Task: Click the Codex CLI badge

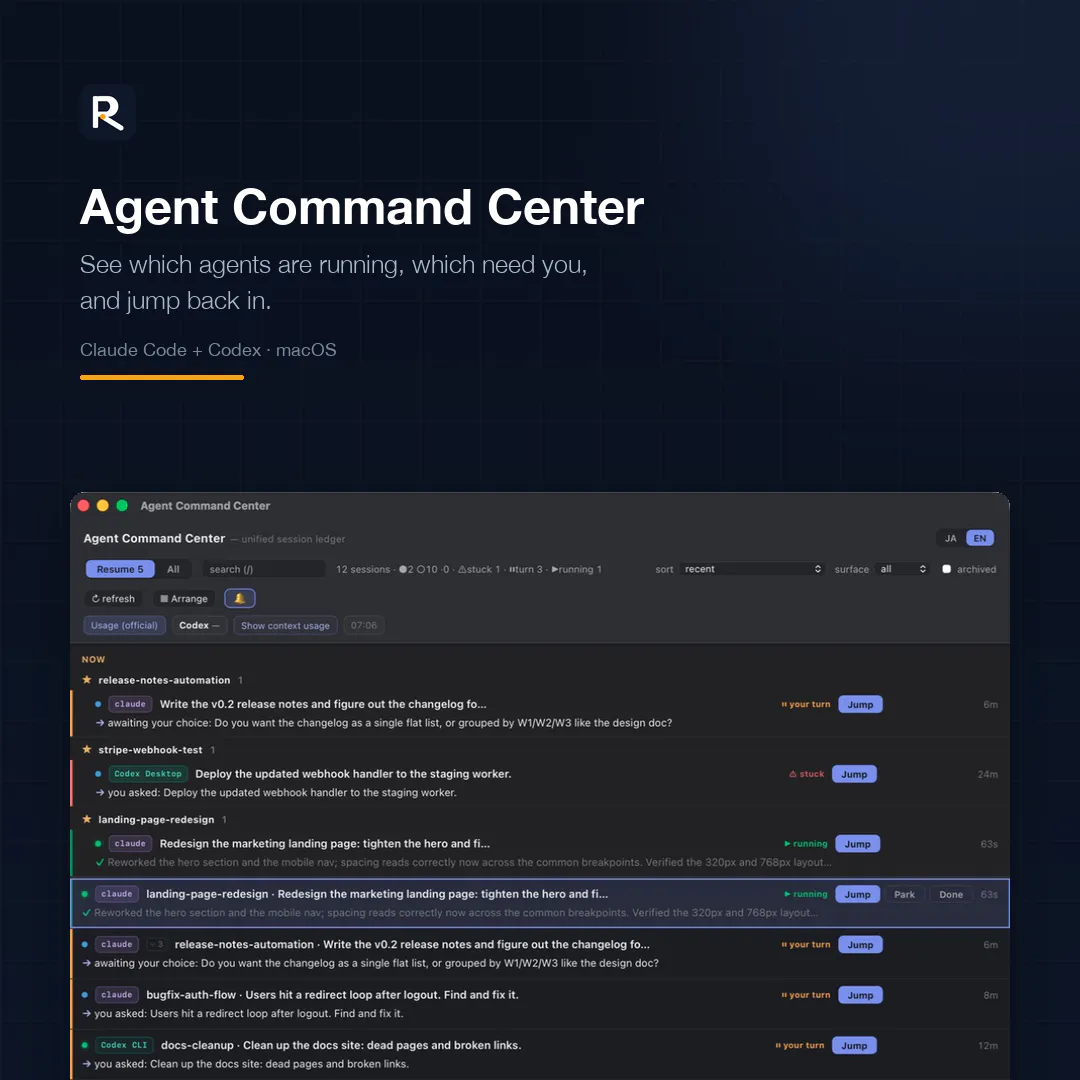Action: (x=124, y=1045)
